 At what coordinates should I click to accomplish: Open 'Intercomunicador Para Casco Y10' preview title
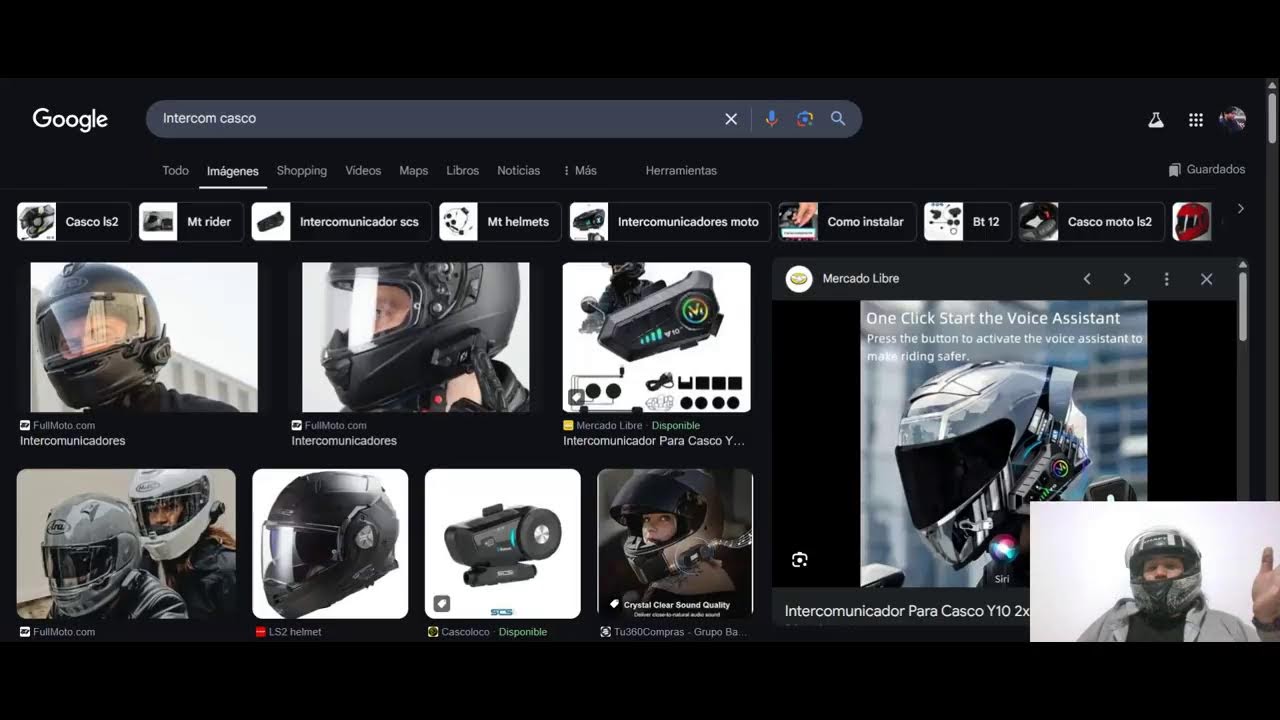(x=907, y=611)
